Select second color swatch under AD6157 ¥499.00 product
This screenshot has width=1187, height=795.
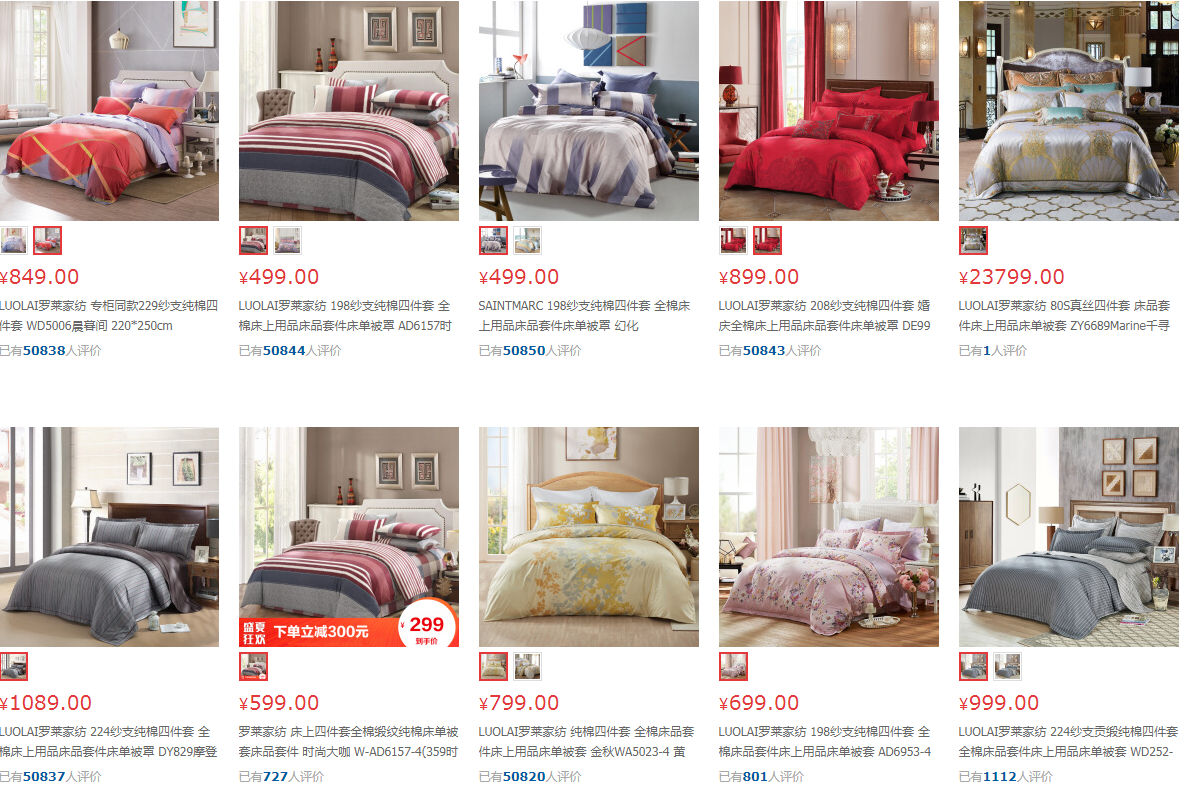[288, 241]
